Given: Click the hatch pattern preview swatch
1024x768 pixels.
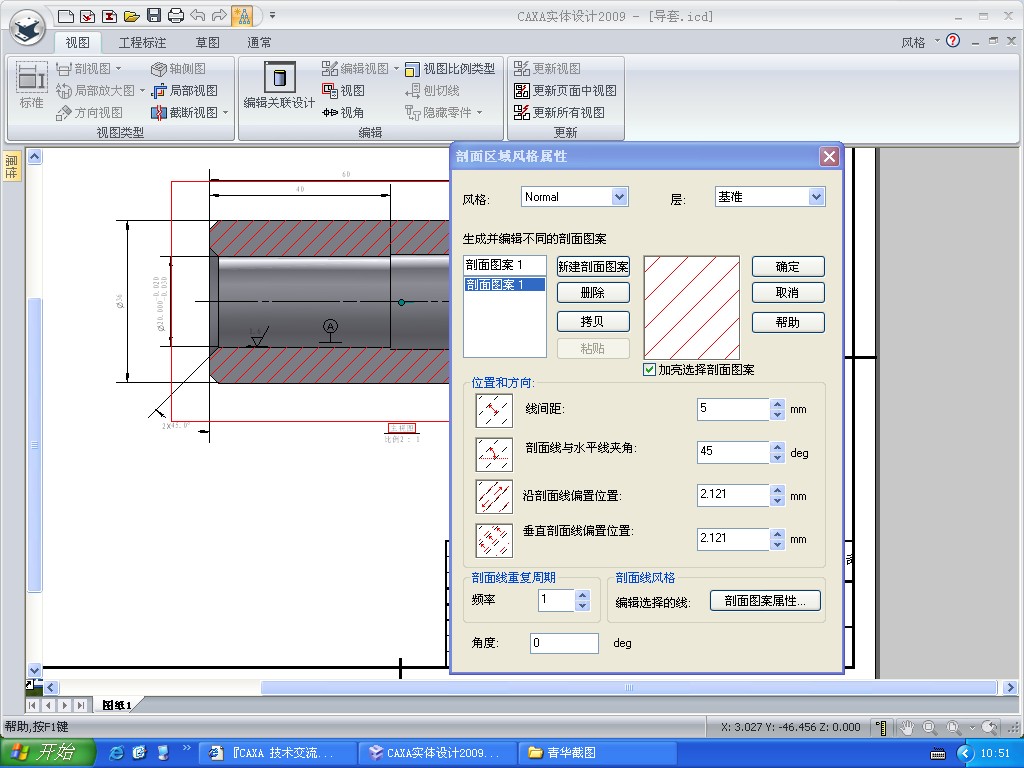Looking at the screenshot, I should [x=692, y=307].
